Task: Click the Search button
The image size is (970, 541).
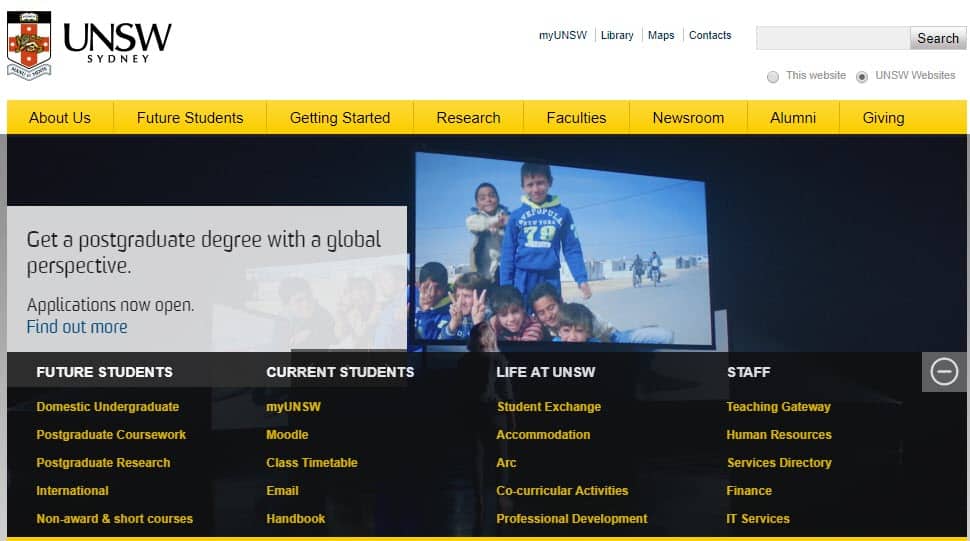Action: pyautogui.click(x=938, y=38)
